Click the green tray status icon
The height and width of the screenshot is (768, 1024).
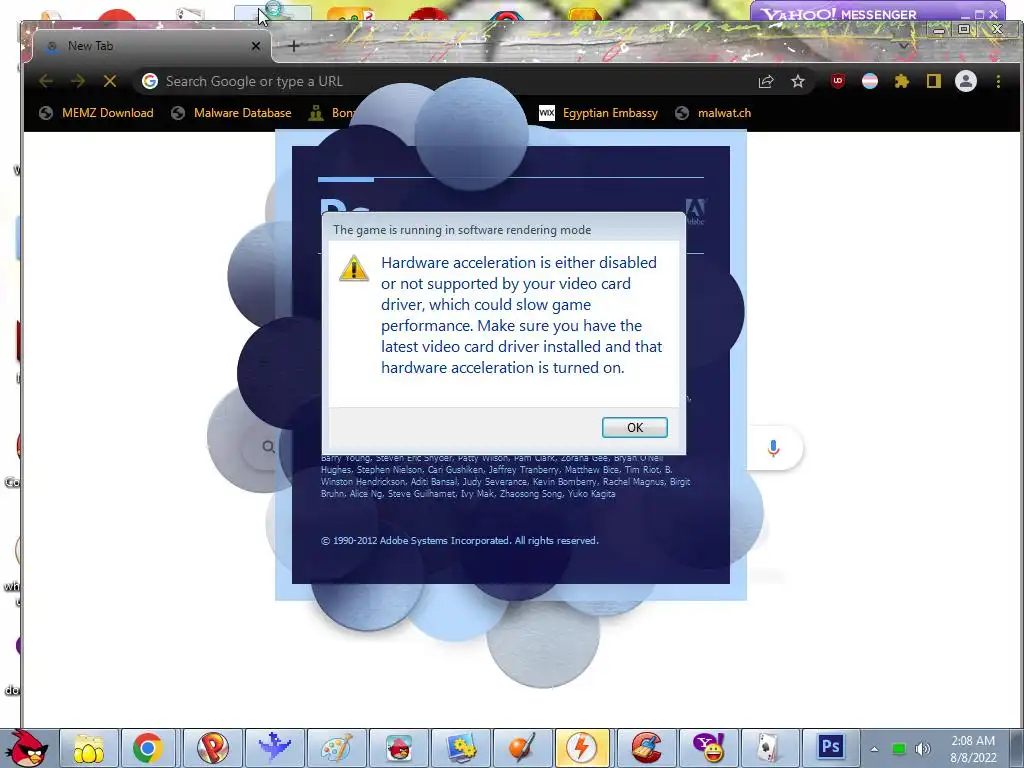(x=899, y=749)
